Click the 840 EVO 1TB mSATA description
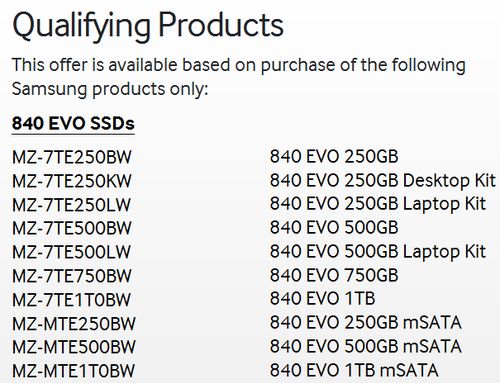500x383 pixels. tap(354, 370)
